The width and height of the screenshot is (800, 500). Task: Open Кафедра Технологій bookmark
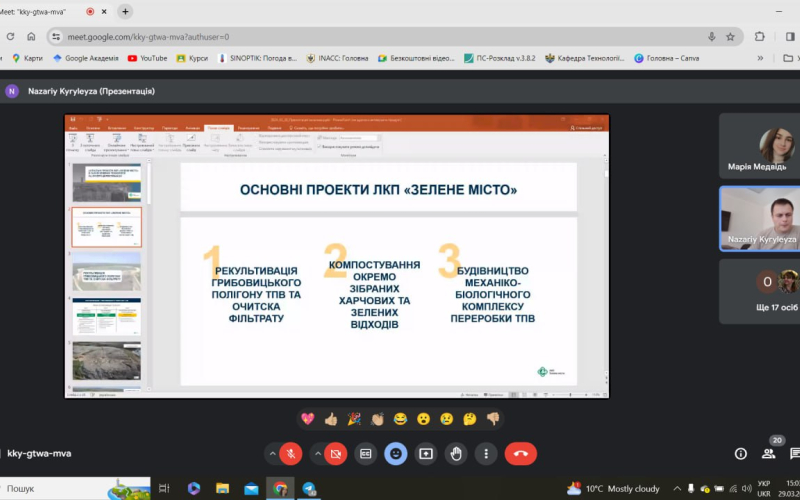tap(585, 58)
